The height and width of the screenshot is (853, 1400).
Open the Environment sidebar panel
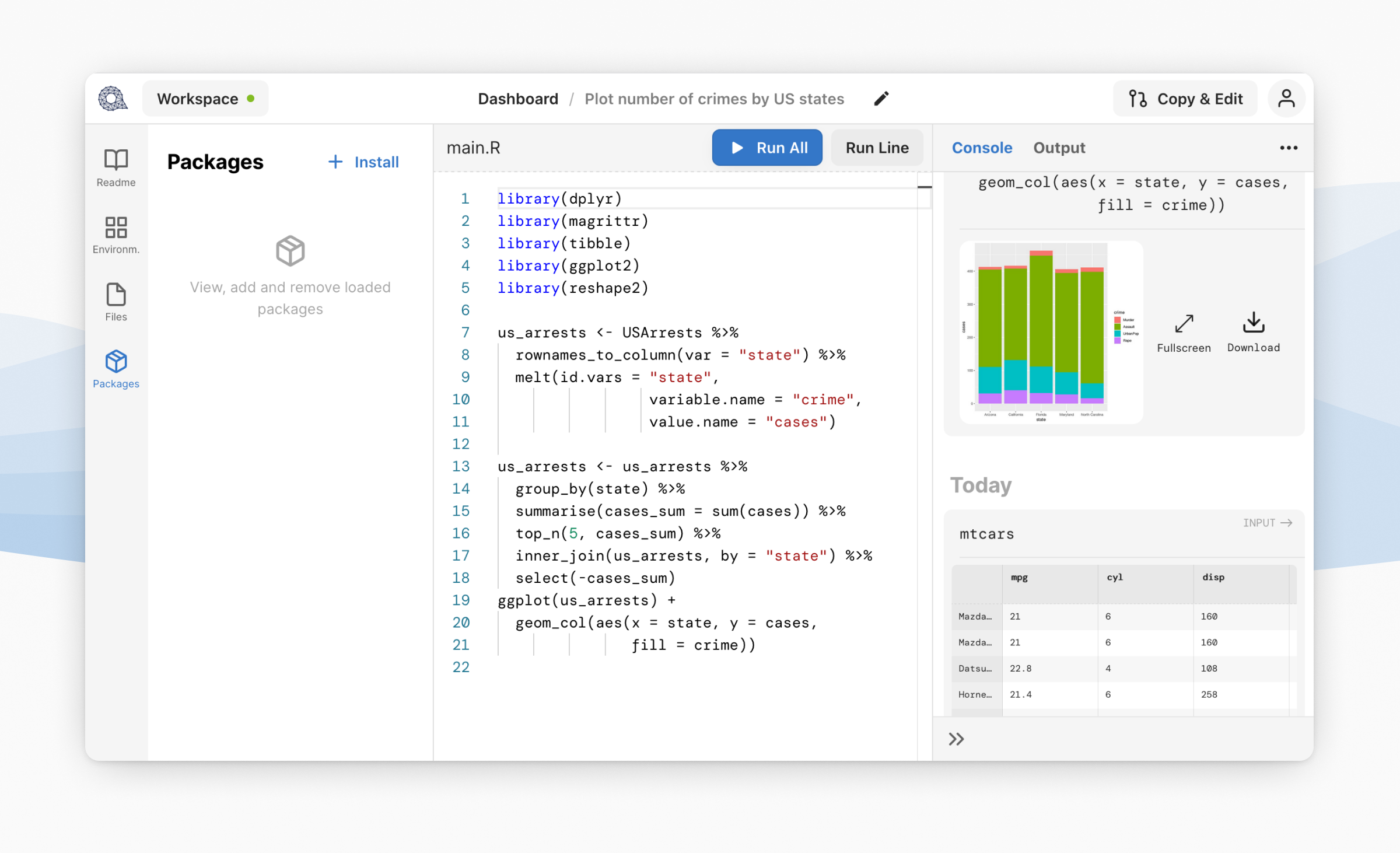click(116, 235)
